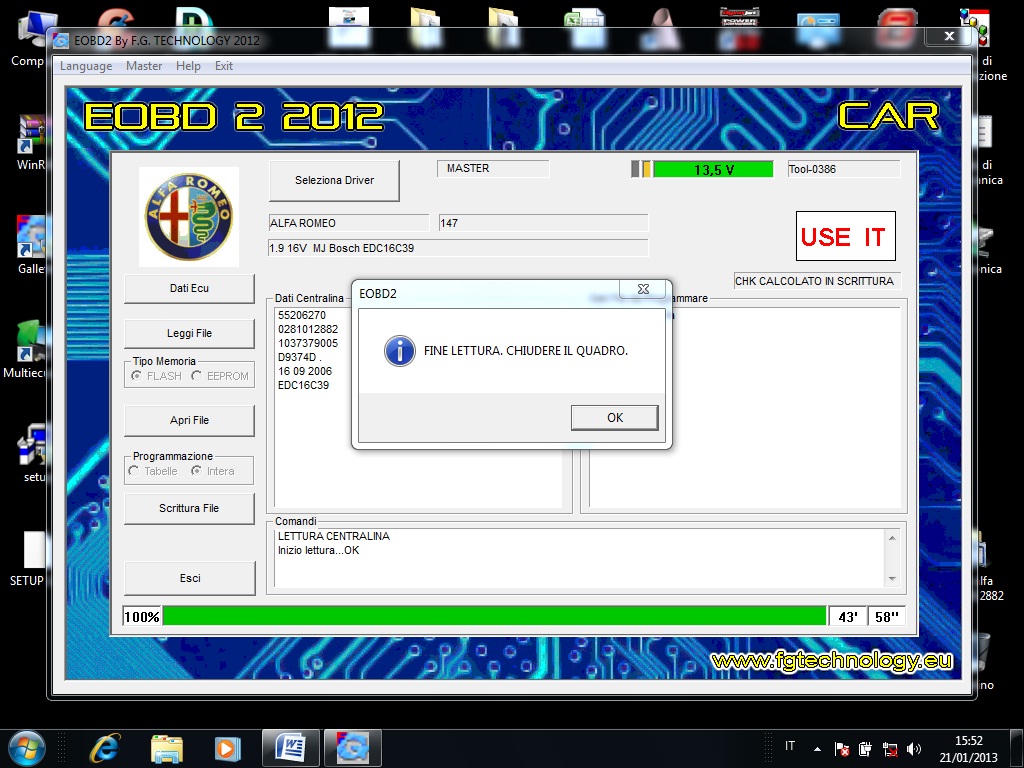
Task: Click the 1037379005 line in Dati Centralina
Action: (308, 344)
